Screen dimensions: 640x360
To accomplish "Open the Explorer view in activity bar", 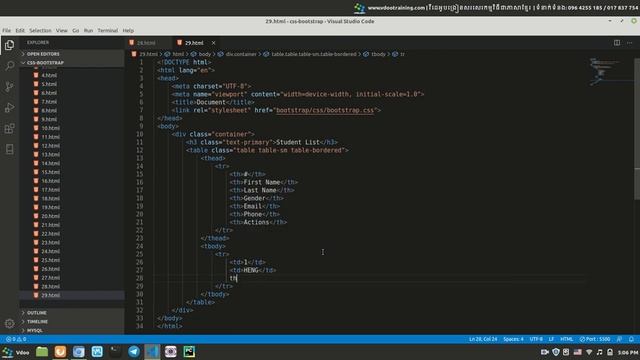I will point(9,45).
